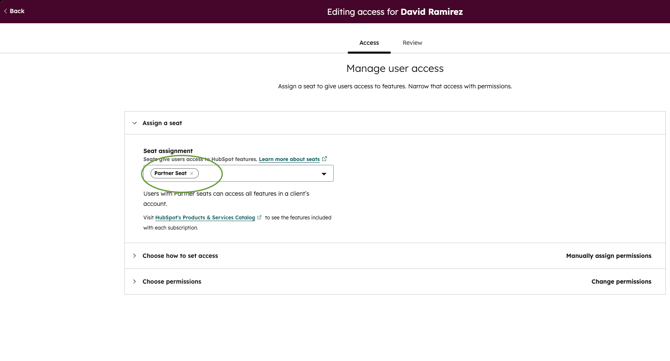Visit HubSpot's Products & Services Catalog link

[x=205, y=217]
